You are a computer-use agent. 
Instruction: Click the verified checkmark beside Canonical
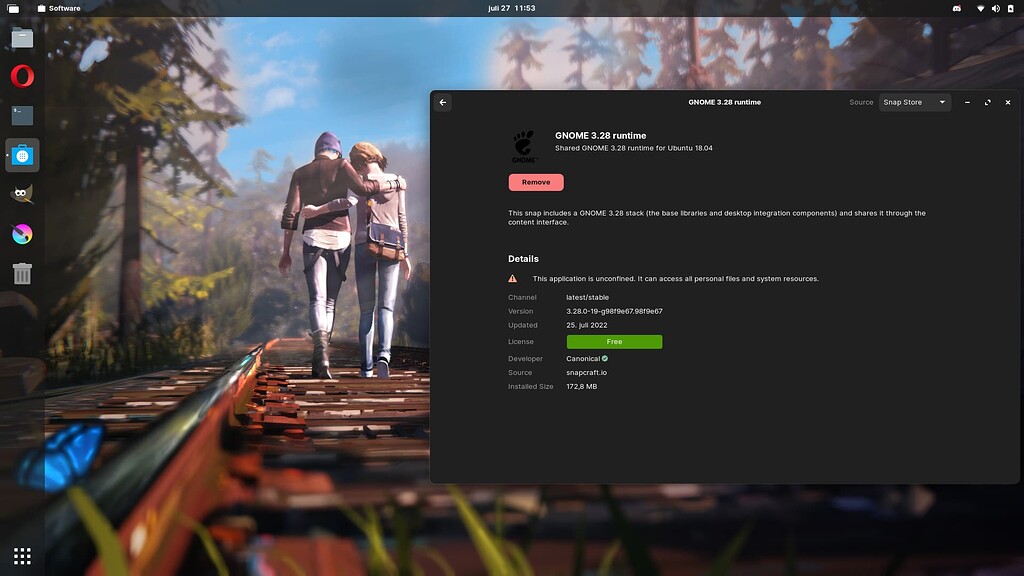[x=605, y=358]
